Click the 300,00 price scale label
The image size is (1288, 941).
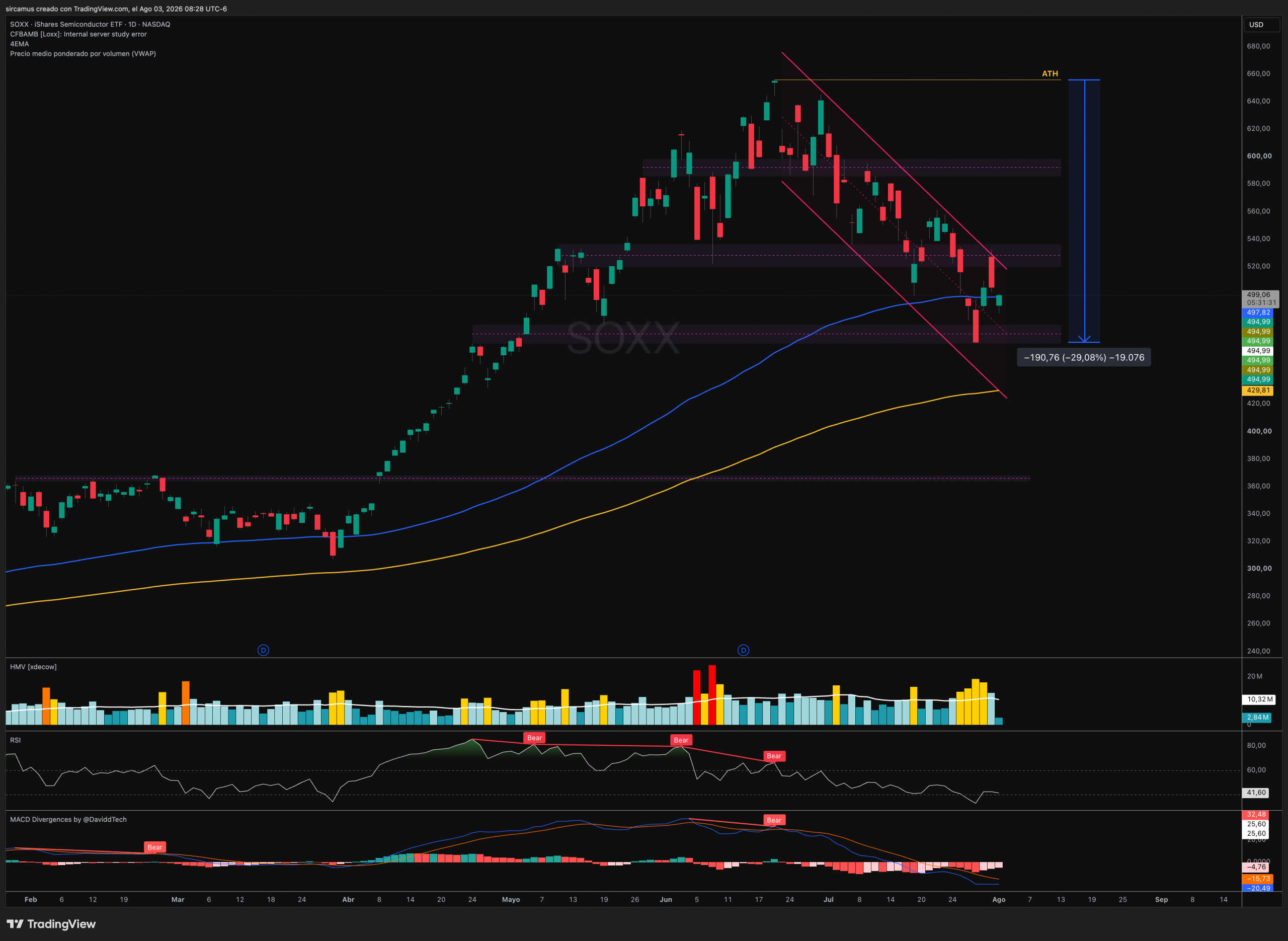pos(1259,569)
